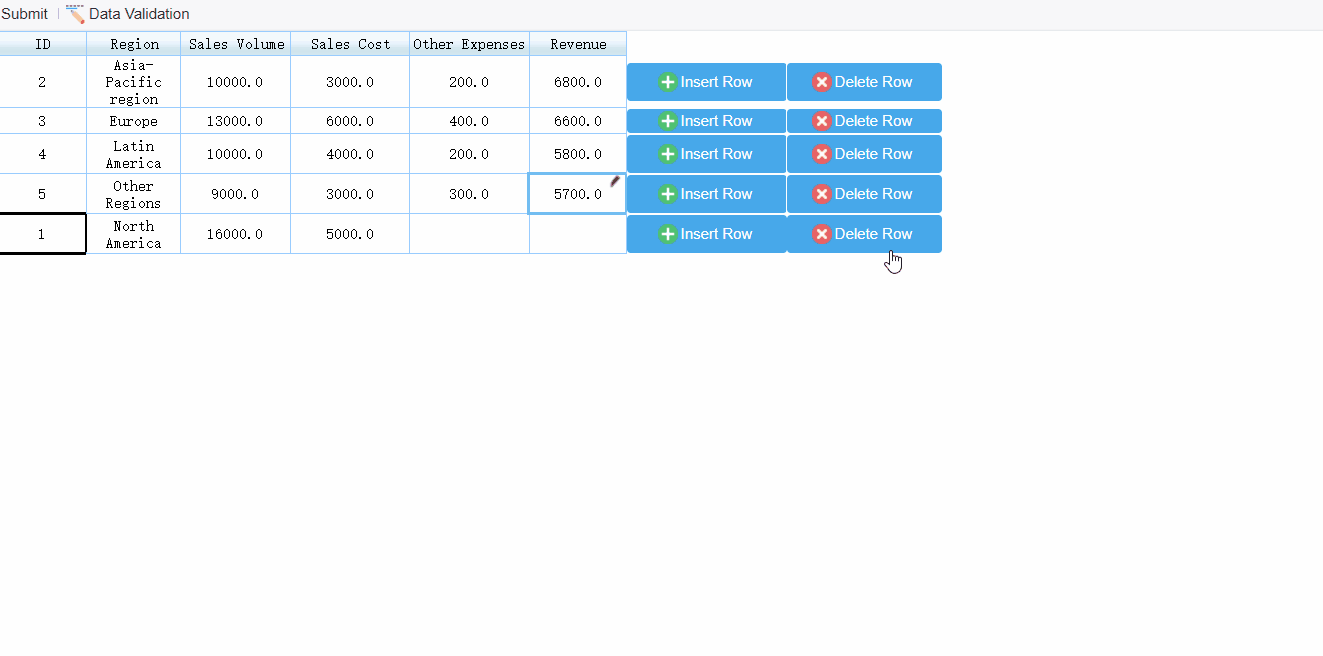
Task: Click the green plus icon on Latin America's Insert Row
Action: click(x=667, y=154)
